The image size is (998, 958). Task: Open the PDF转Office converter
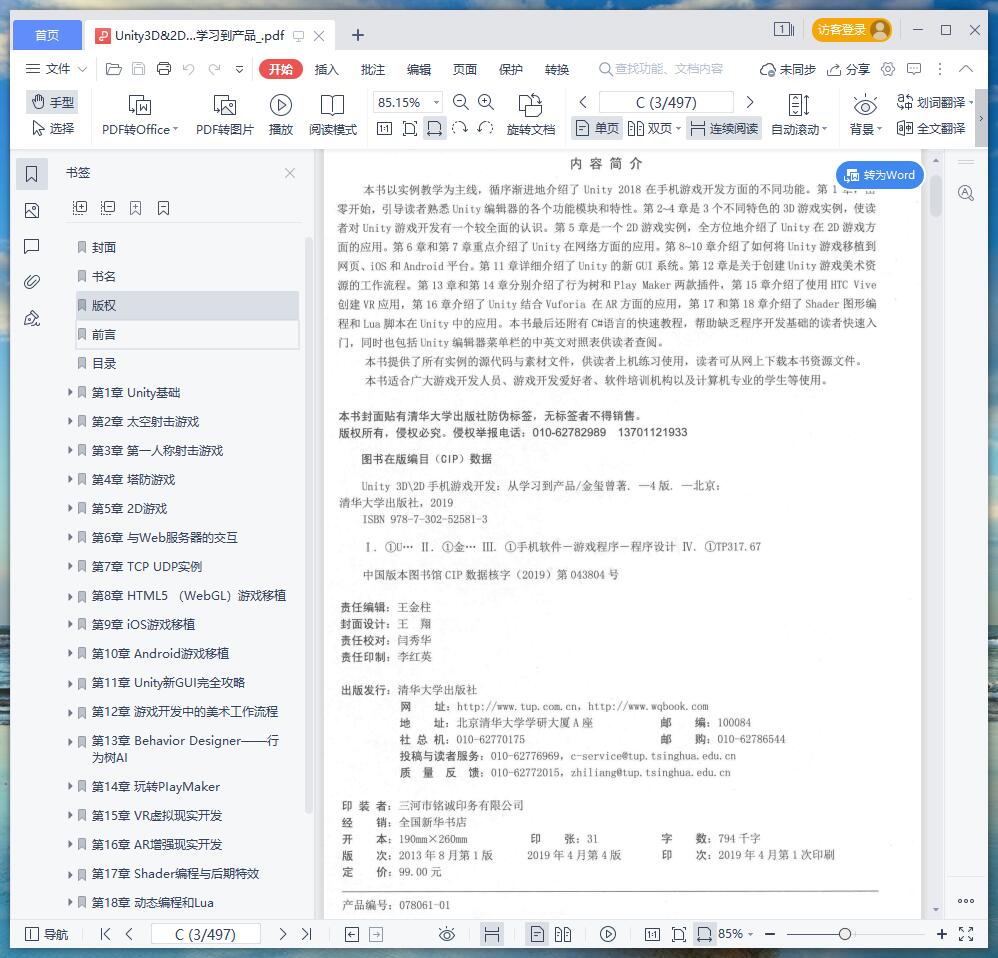(x=140, y=115)
